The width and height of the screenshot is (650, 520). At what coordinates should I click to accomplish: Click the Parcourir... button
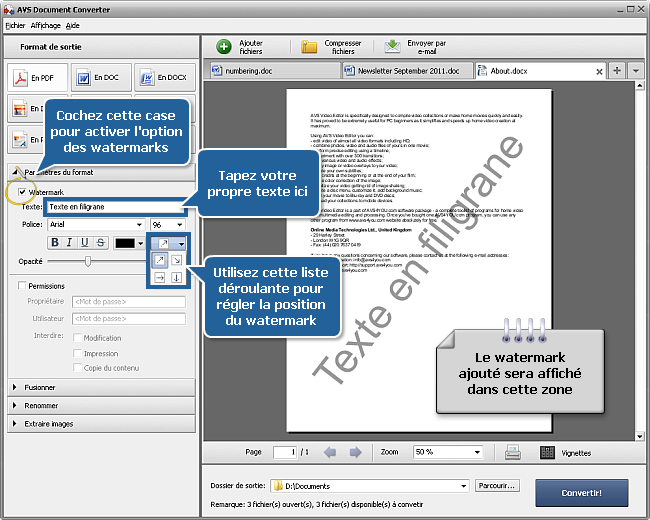(x=497, y=486)
